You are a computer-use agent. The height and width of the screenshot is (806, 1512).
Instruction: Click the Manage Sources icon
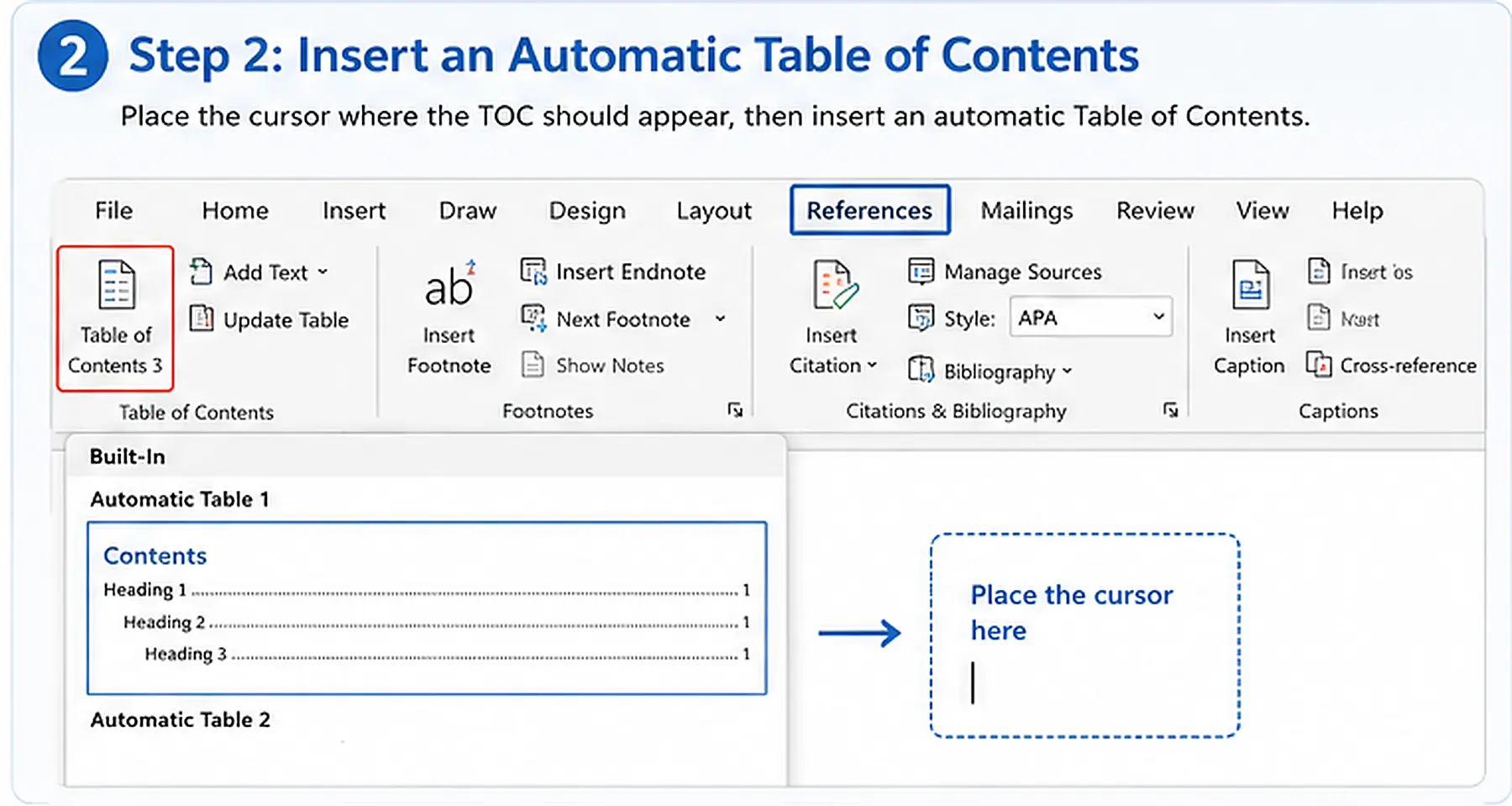(921, 271)
